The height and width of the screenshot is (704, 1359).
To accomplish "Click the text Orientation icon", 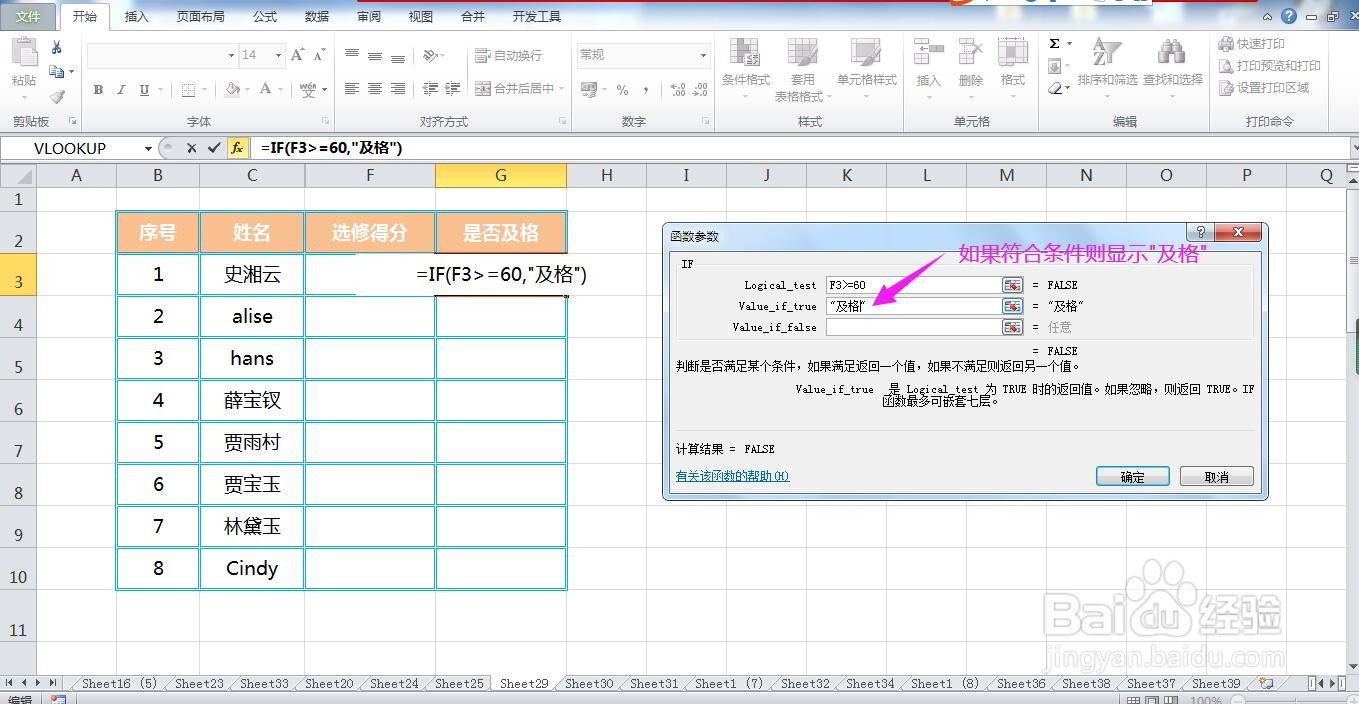I will click(x=431, y=56).
